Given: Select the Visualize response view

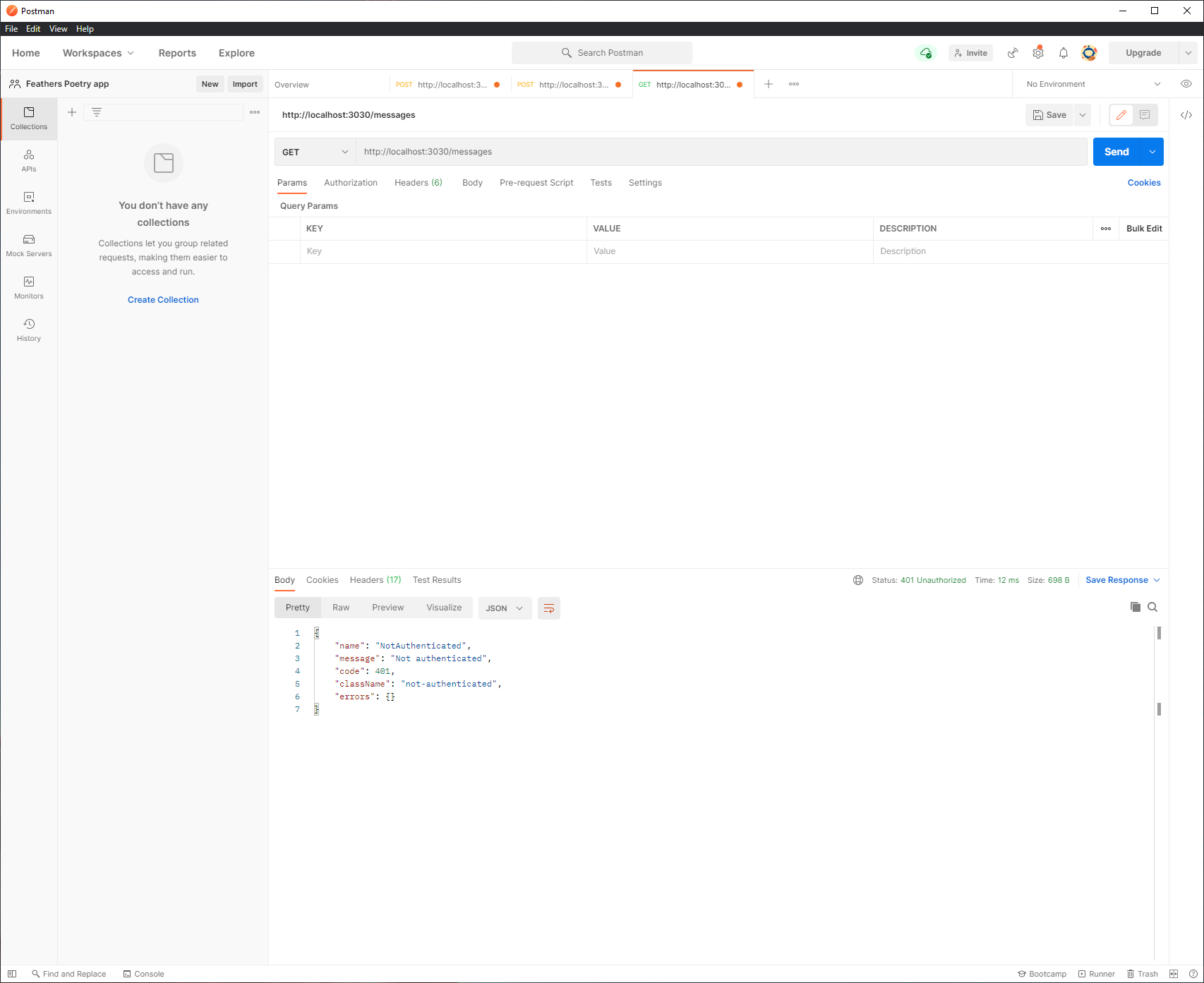Looking at the screenshot, I should (444, 608).
